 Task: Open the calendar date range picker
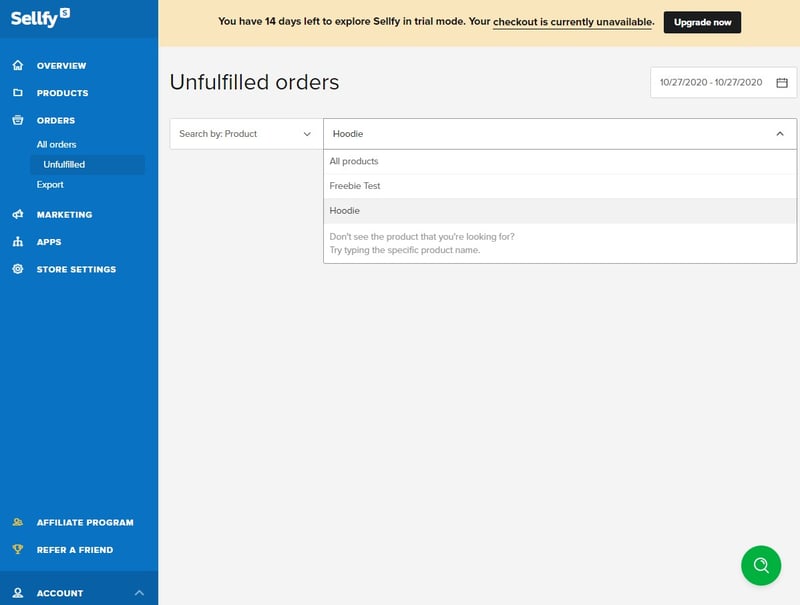click(782, 82)
